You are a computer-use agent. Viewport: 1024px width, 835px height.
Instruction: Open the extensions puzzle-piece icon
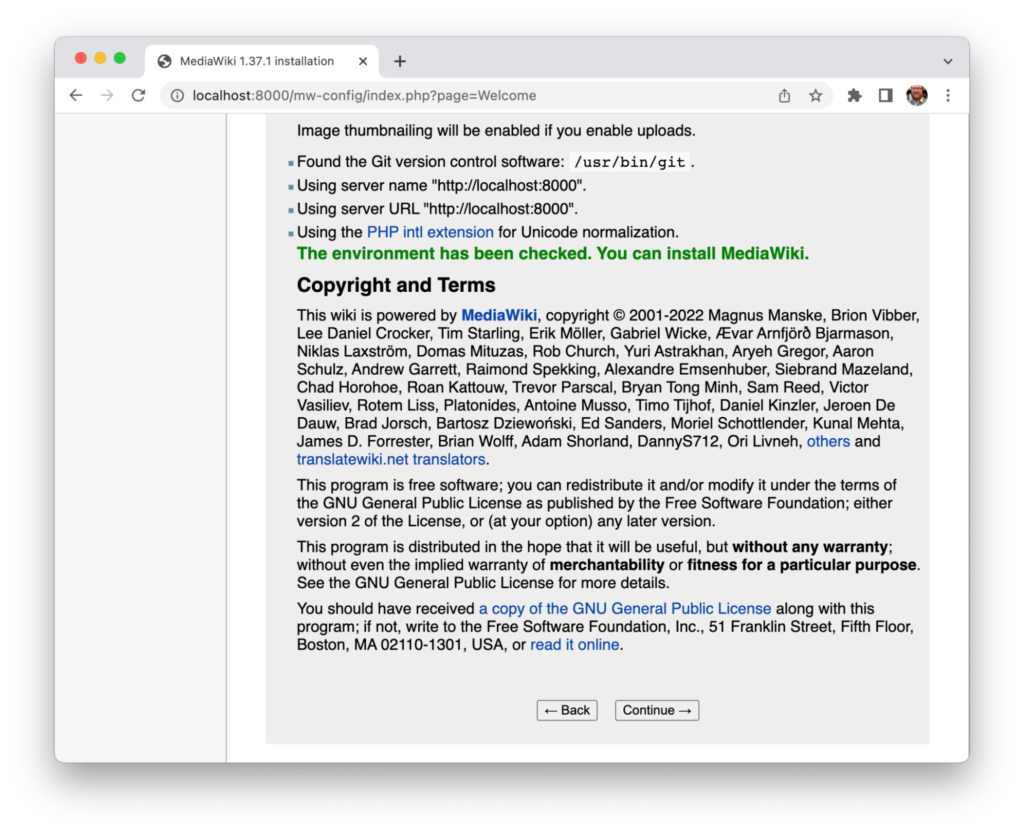(853, 95)
